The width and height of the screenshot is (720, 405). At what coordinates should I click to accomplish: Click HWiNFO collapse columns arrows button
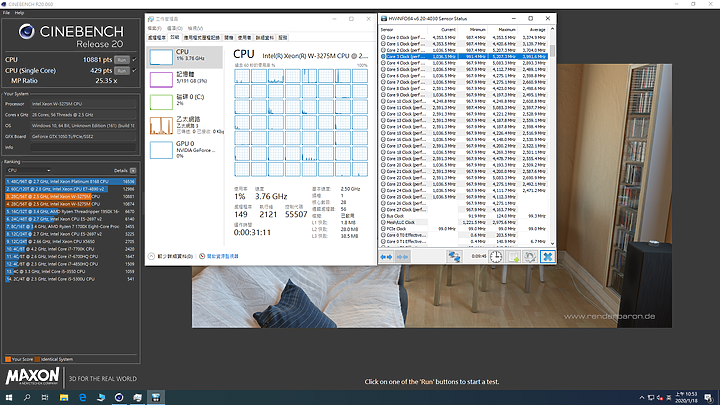[402, 257]
